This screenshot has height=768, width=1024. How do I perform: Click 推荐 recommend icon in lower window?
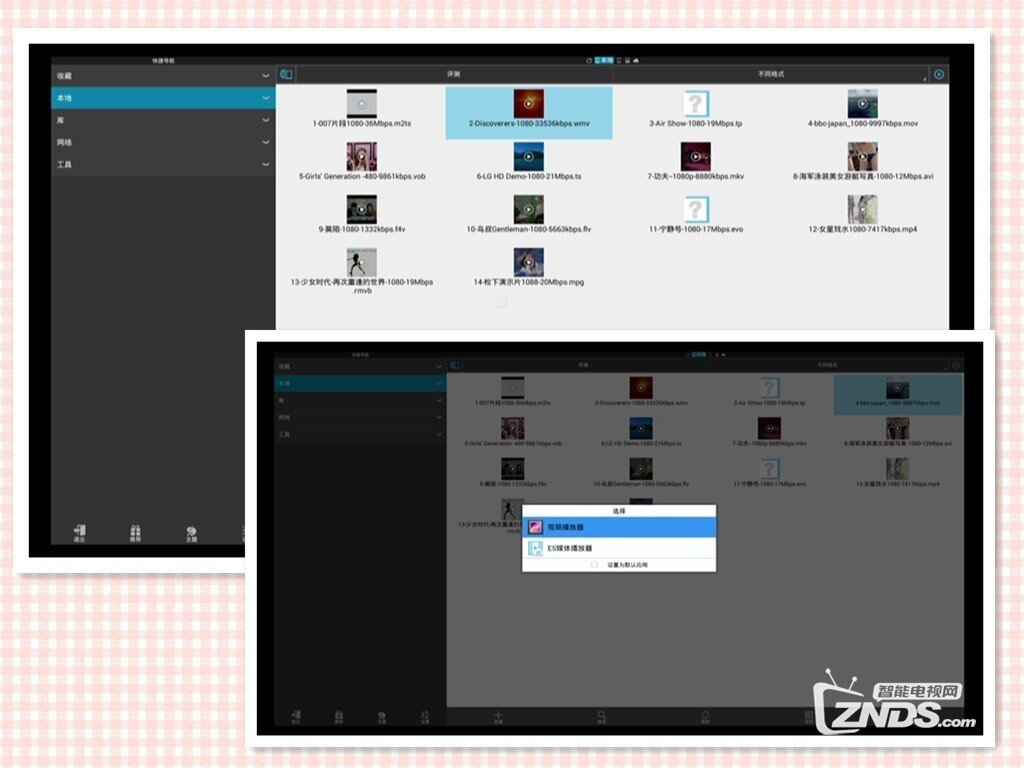339,717
